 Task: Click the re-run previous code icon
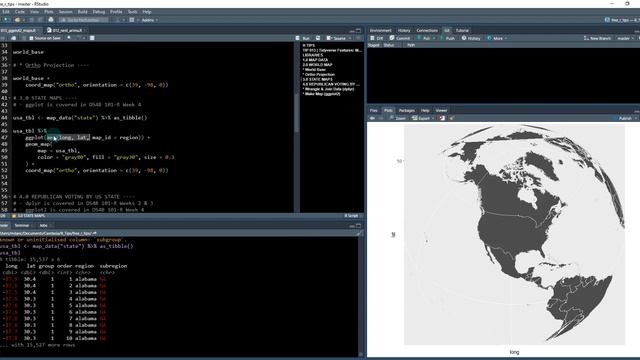tap(318, 38)
